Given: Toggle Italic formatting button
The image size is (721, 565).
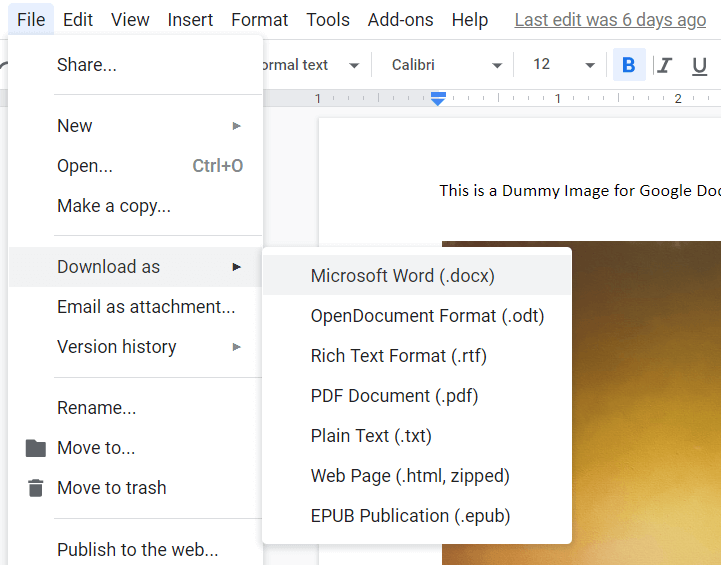Looking at the screenshot, I should click(x=665, y=65).
